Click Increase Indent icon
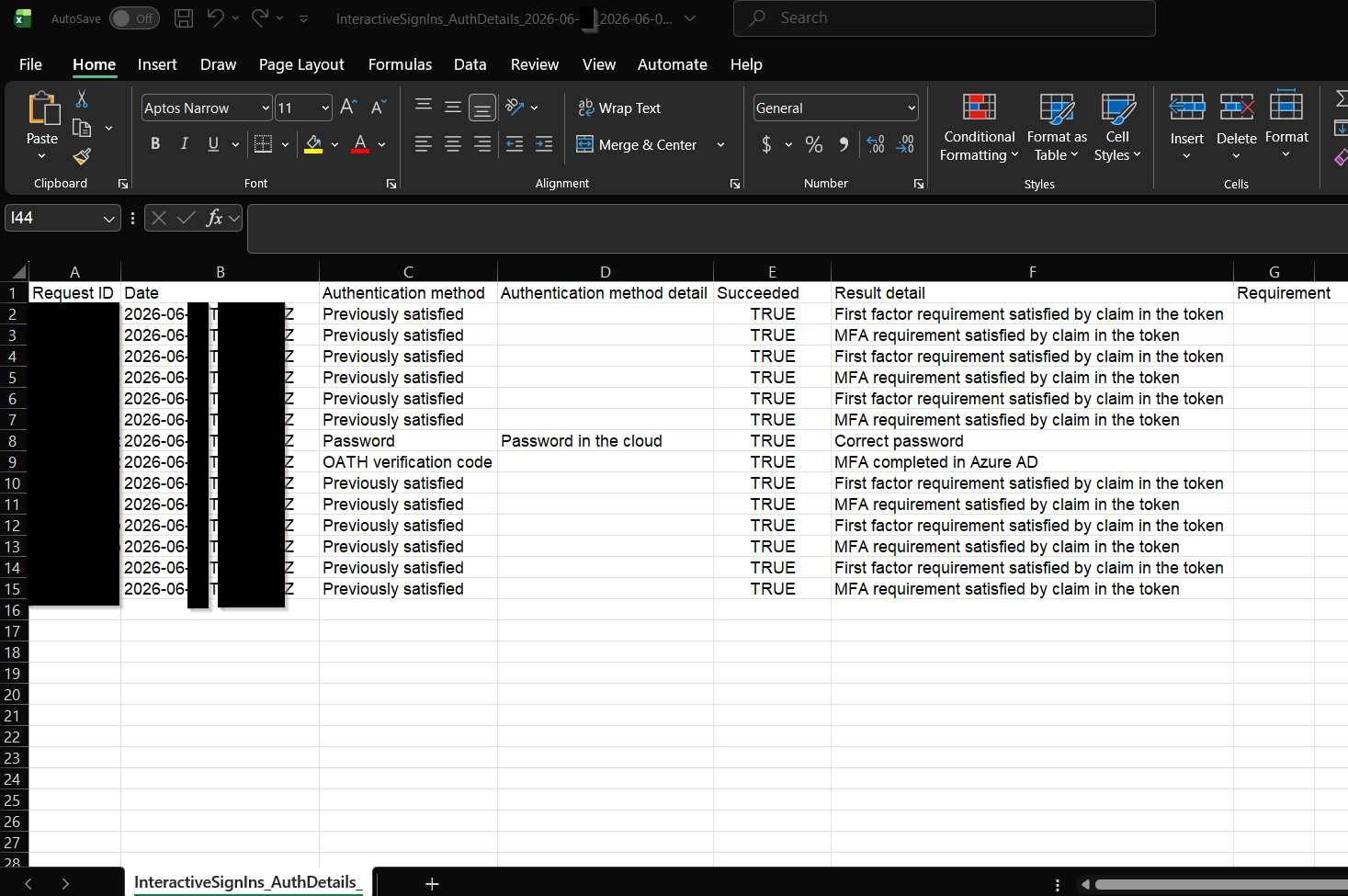This screenshot has height=896, width=1348. (x=544, y=144)
